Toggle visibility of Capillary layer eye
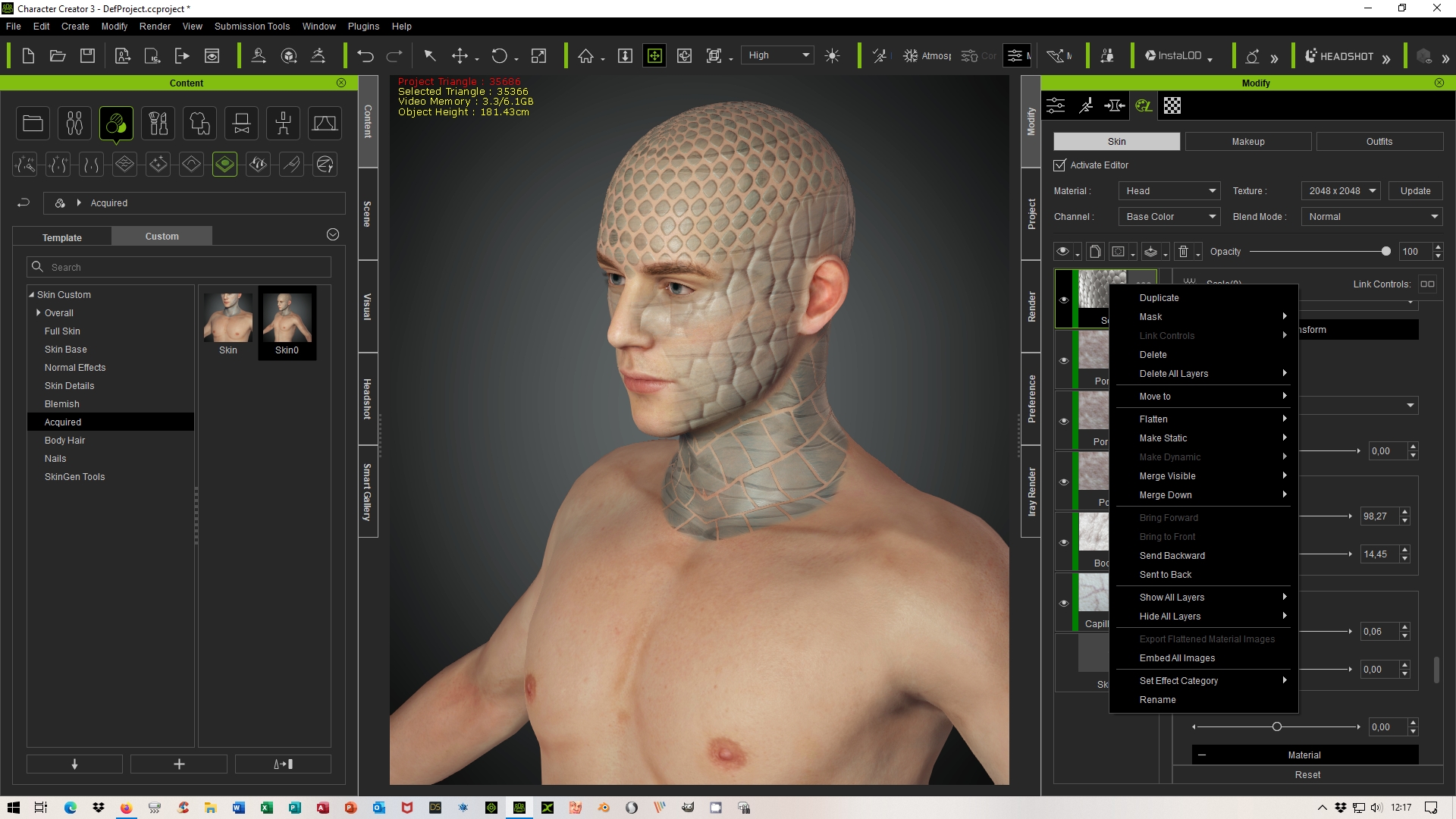 tap(1064, 603)
